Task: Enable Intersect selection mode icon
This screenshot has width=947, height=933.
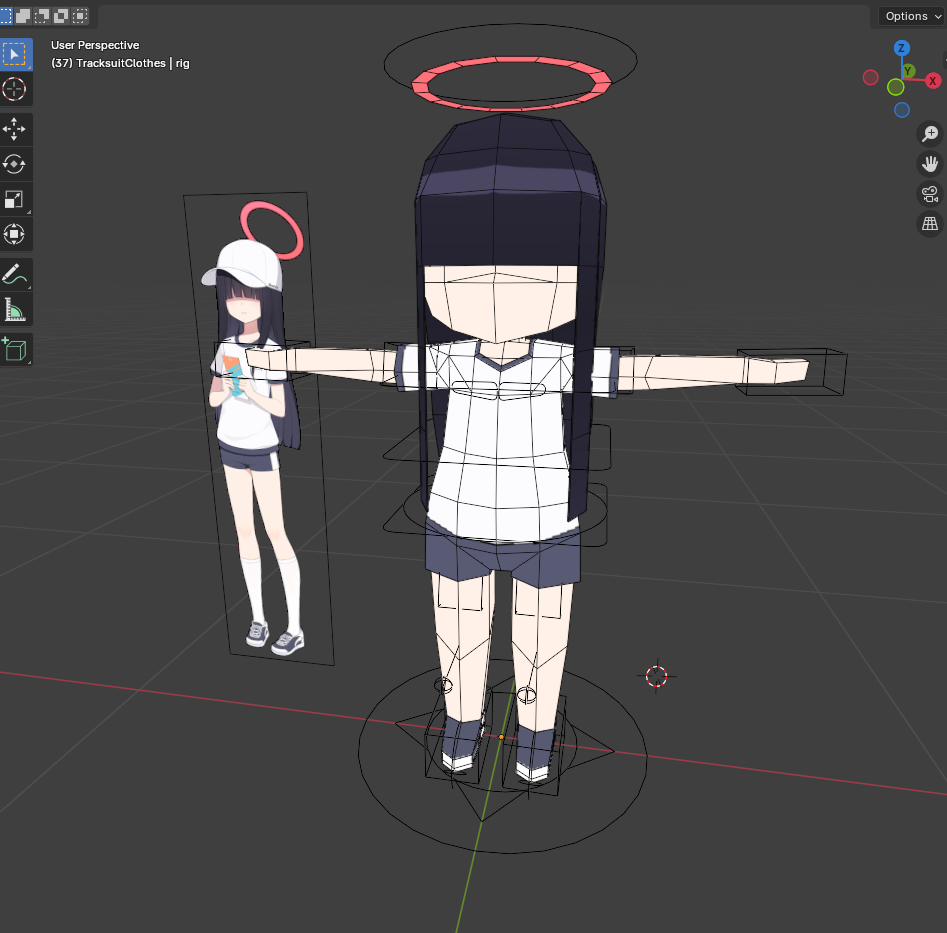Action: pos(80,15)
